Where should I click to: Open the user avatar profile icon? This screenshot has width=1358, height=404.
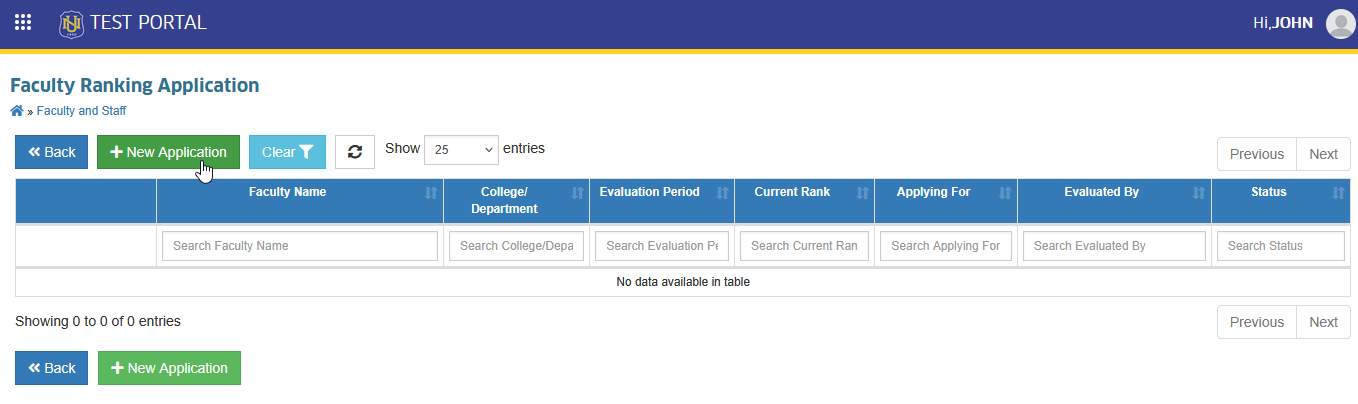[x=1340, y=23]
